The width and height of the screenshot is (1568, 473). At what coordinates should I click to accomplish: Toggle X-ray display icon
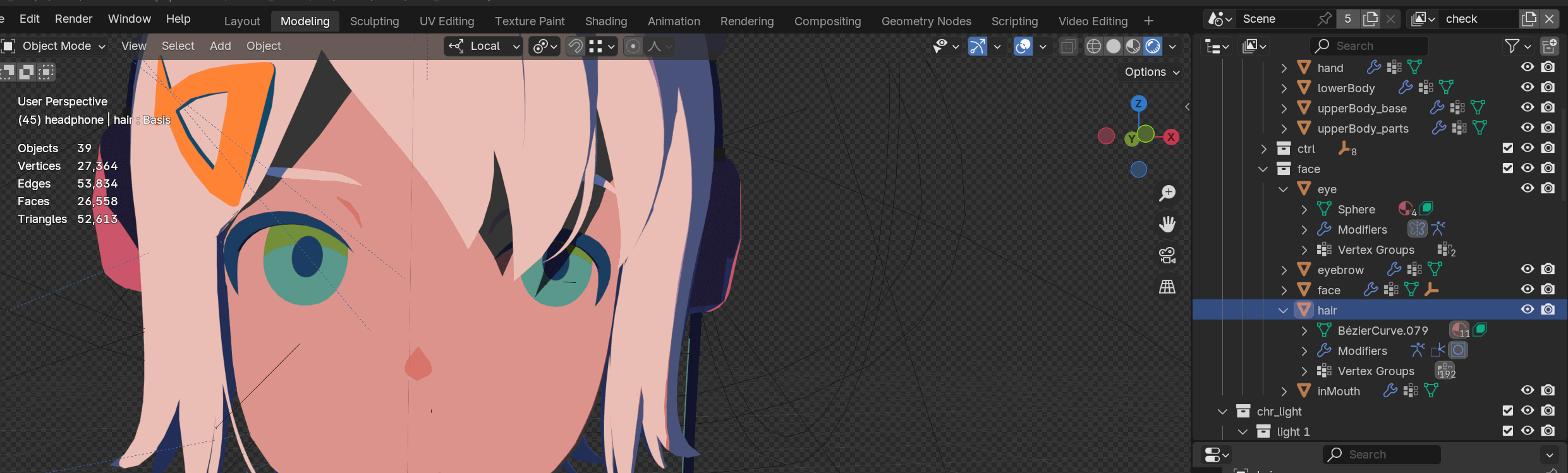click(1068, 46)
